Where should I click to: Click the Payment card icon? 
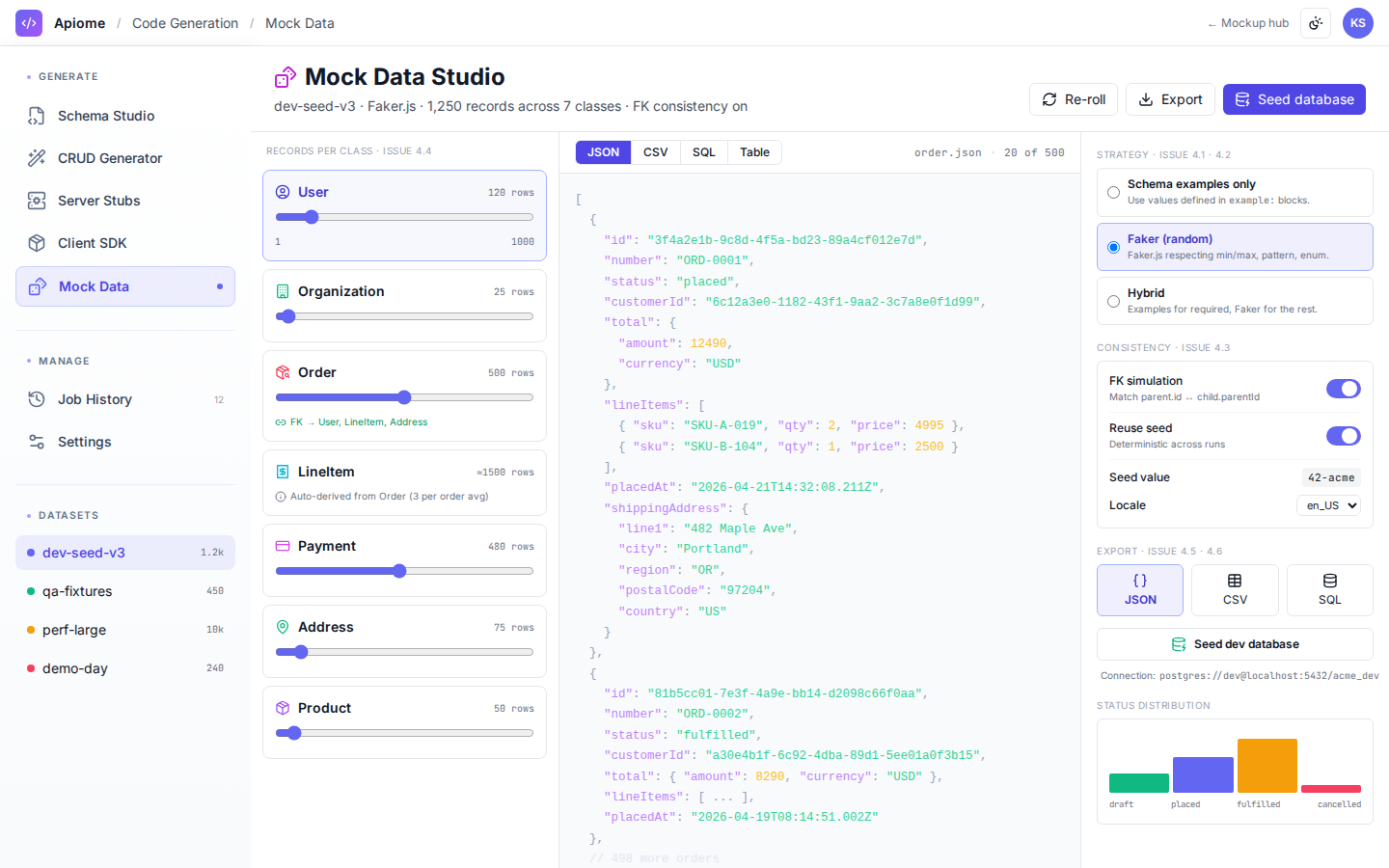[283, 546]
